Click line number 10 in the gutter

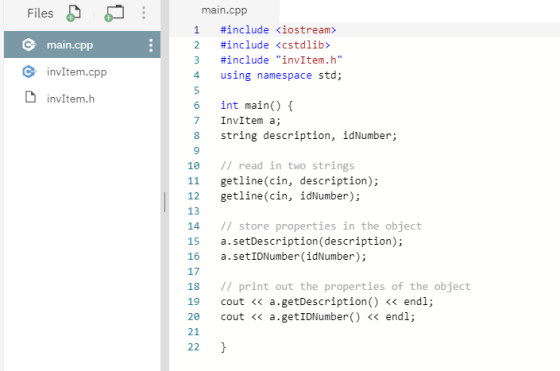coord(194,166)
